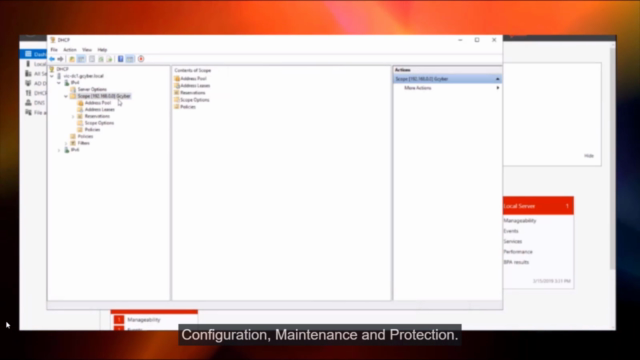Click the blue Help toolbar icon
The height and width of the screenshot is (360, 640).
120,59
